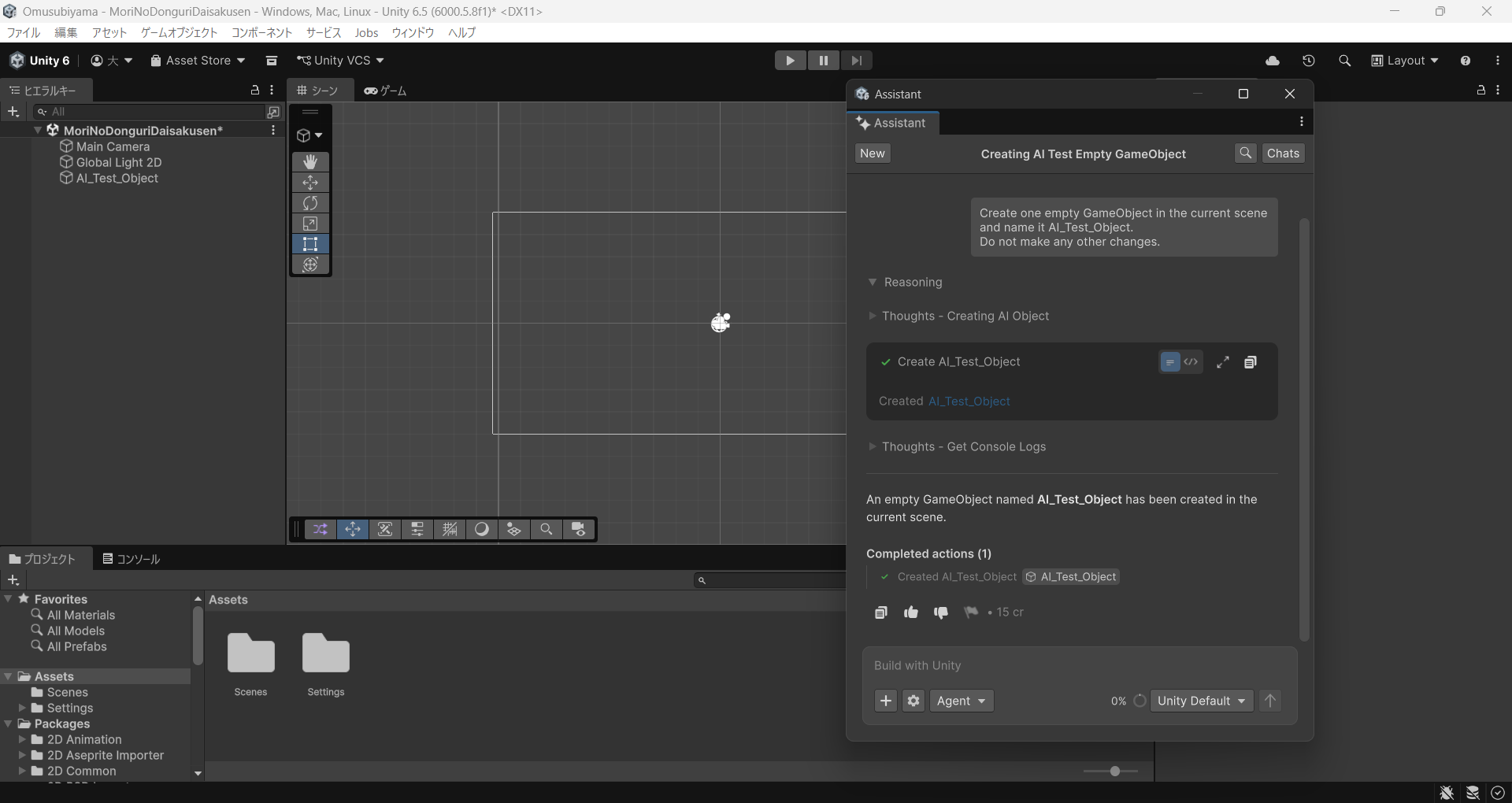Expand the 2D Animation package folder
The image size is (1512, 803).
coord(22,739)
